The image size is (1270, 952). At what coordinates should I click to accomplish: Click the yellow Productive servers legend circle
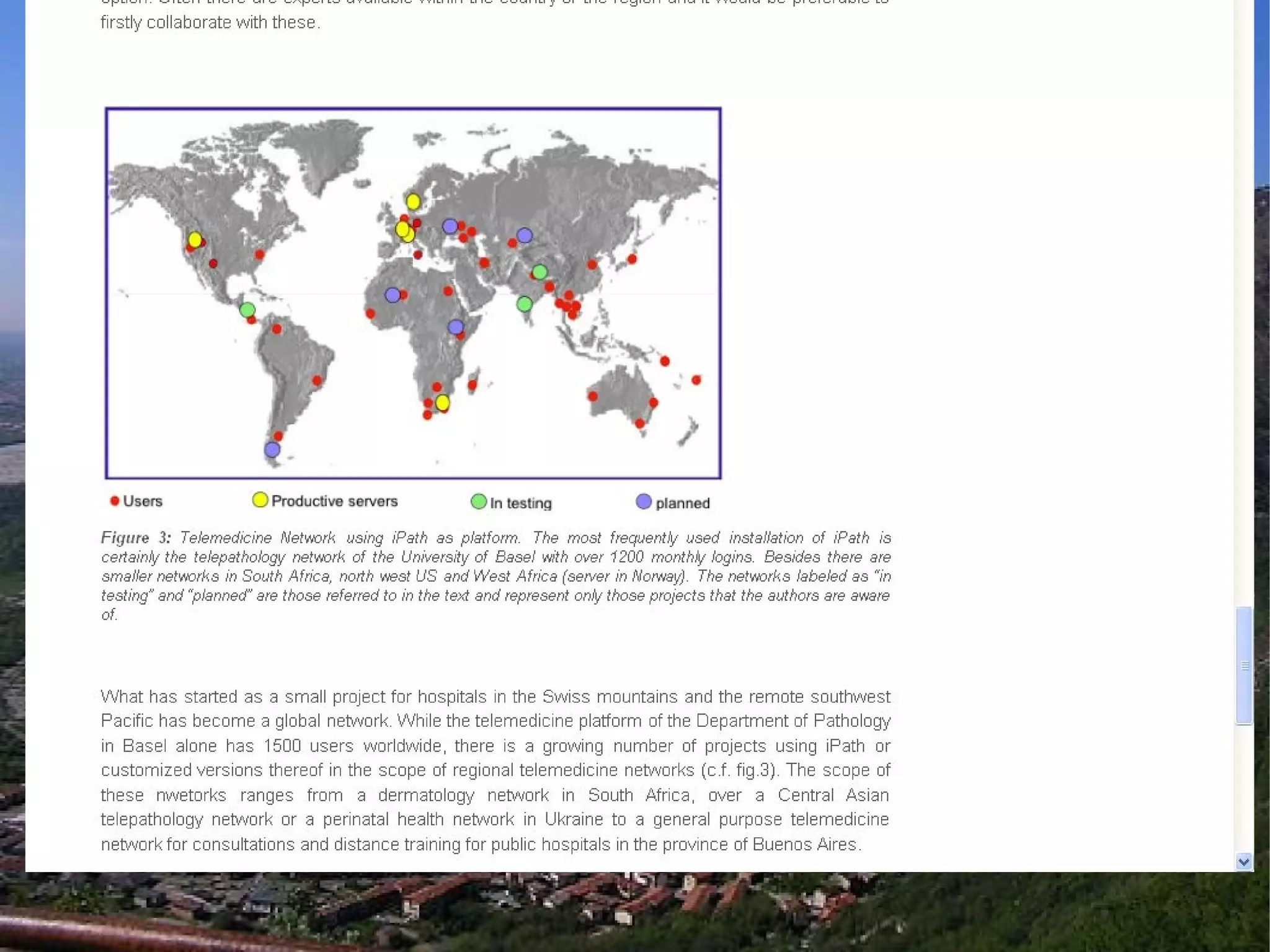[x=260, y=500]
